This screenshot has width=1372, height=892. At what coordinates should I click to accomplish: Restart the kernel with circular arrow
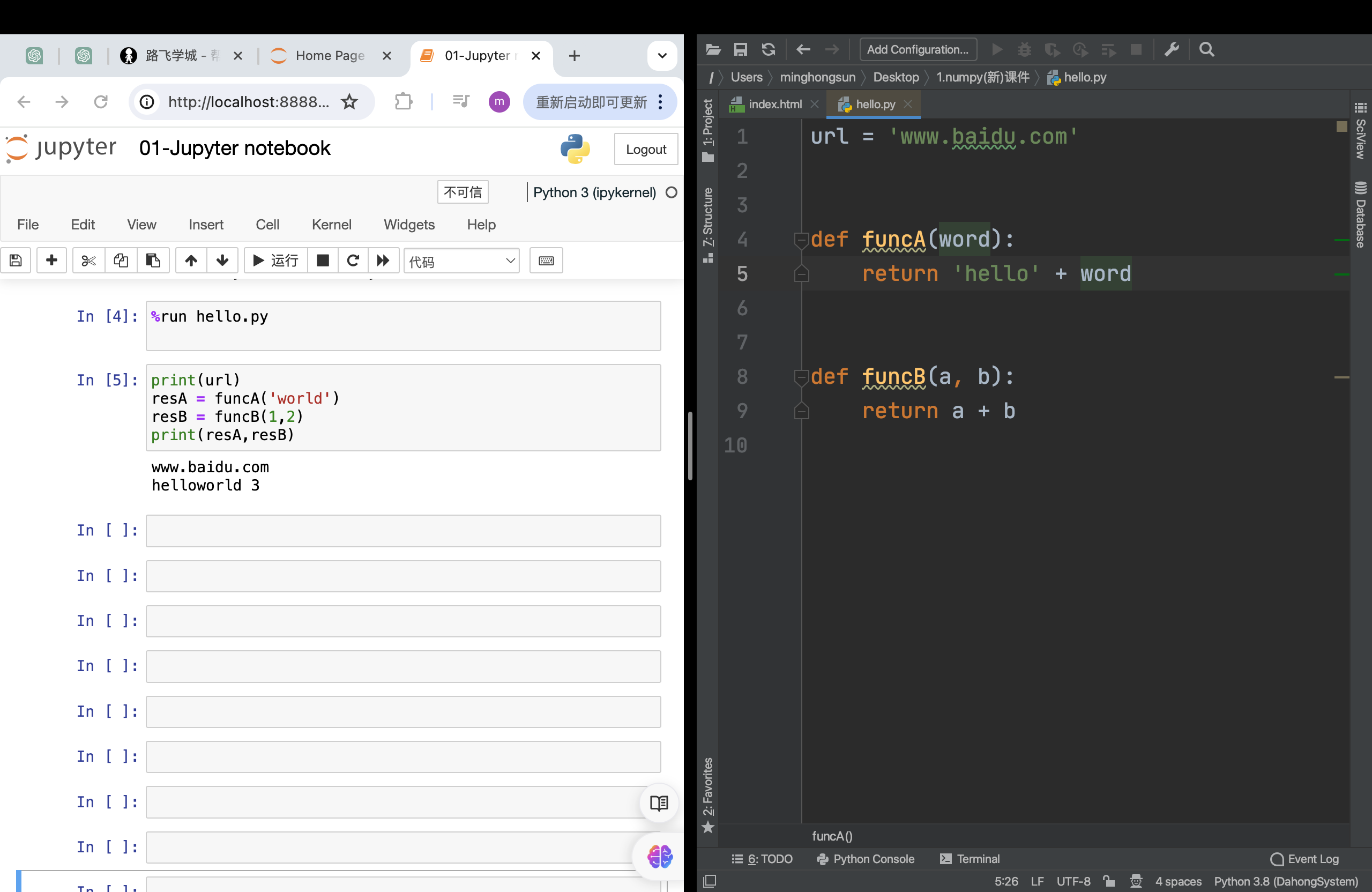(353, 261)
